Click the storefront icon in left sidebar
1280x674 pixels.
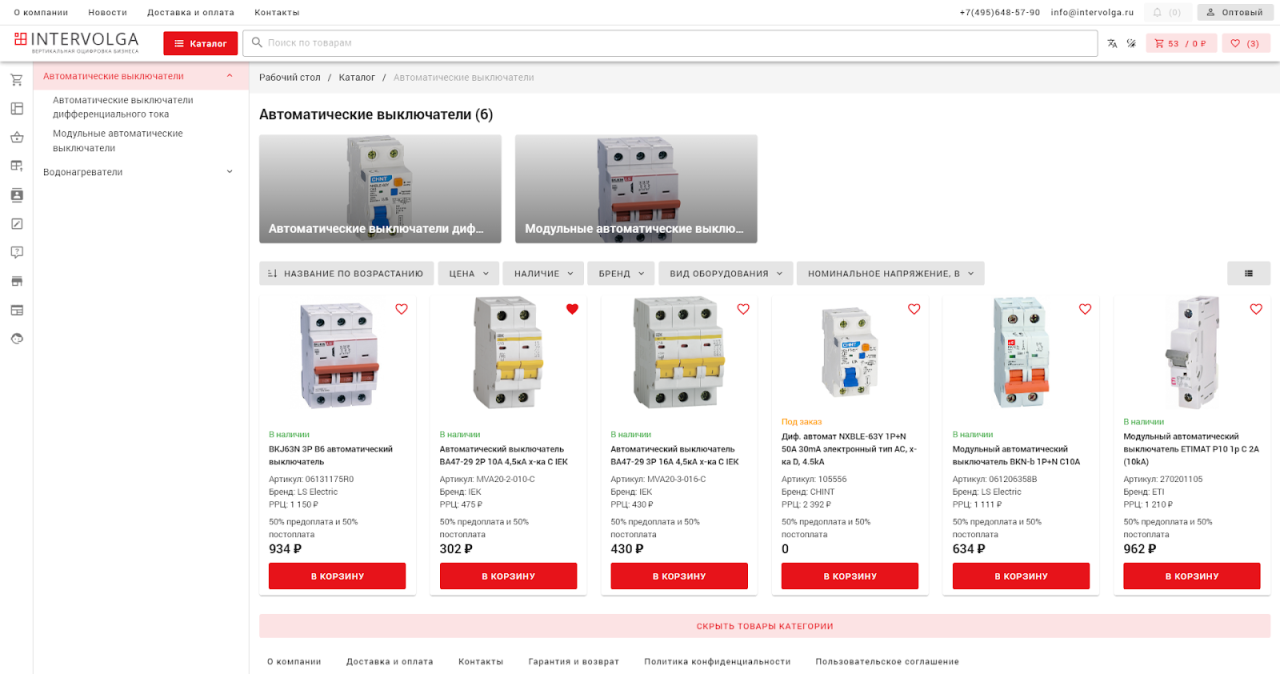[17, 281]
